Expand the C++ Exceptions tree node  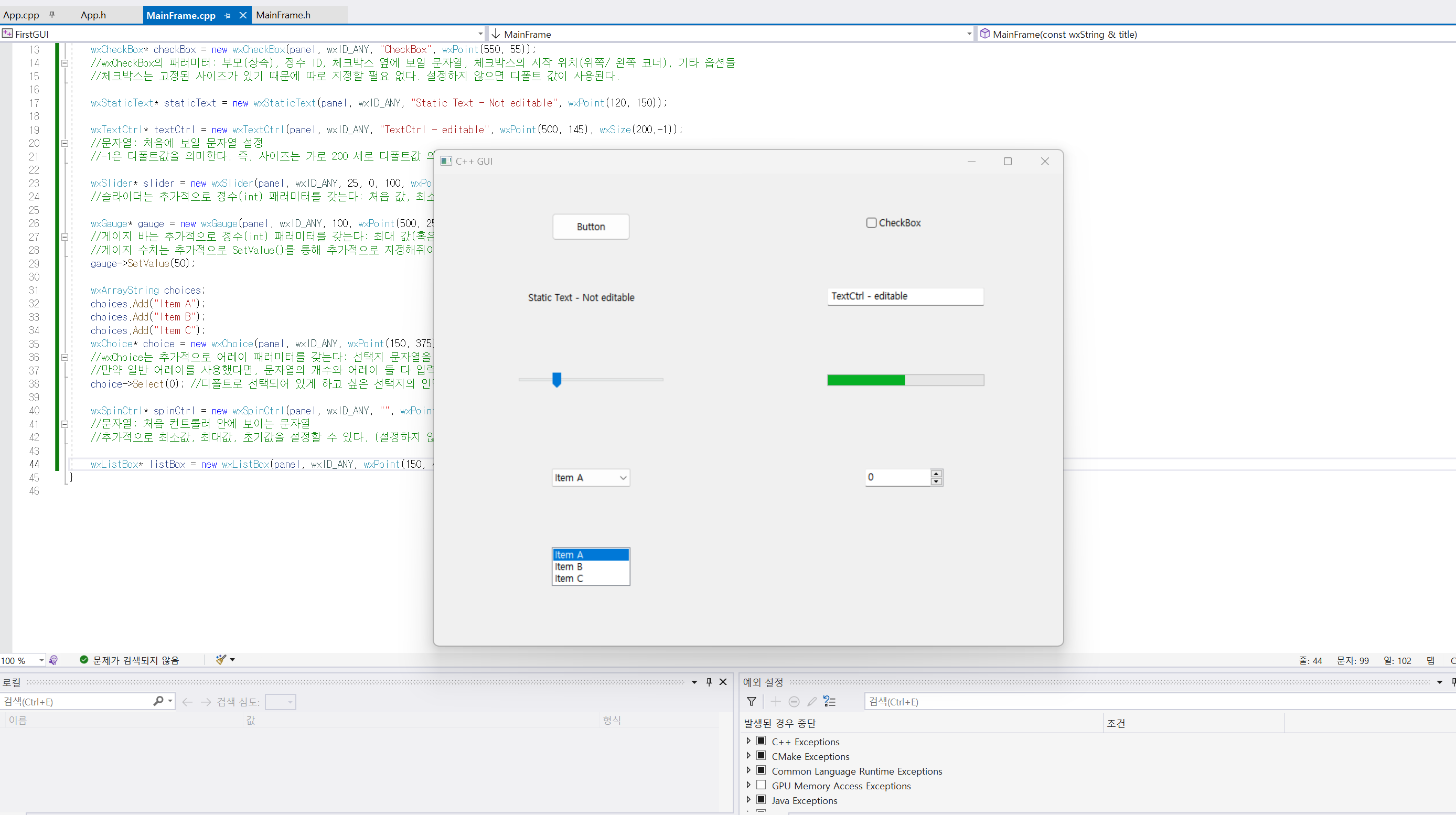click(748, 741)
